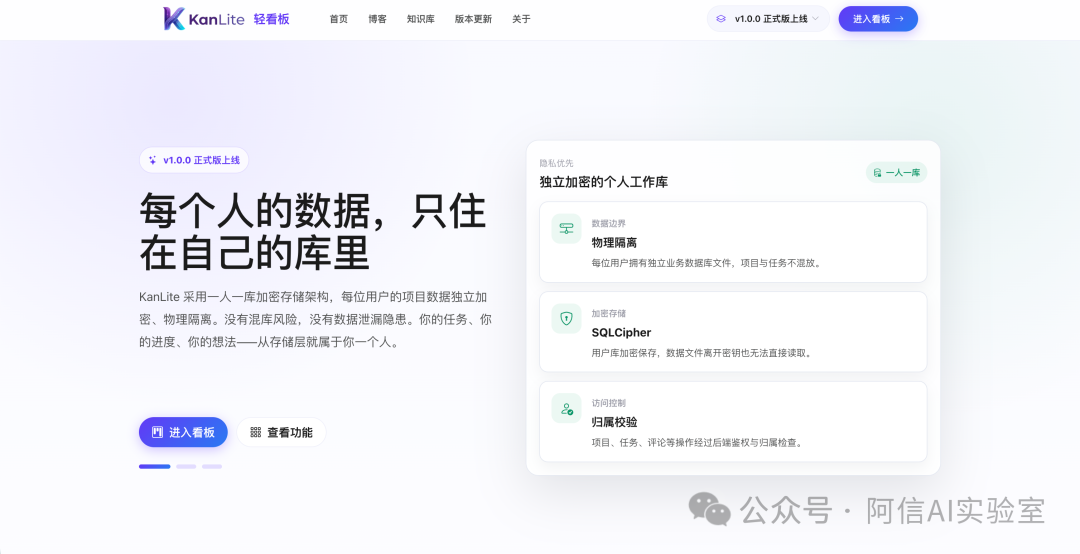1080x554 pixels.
Task: Click the 物理隔离 card title
Action: point(614,243)
